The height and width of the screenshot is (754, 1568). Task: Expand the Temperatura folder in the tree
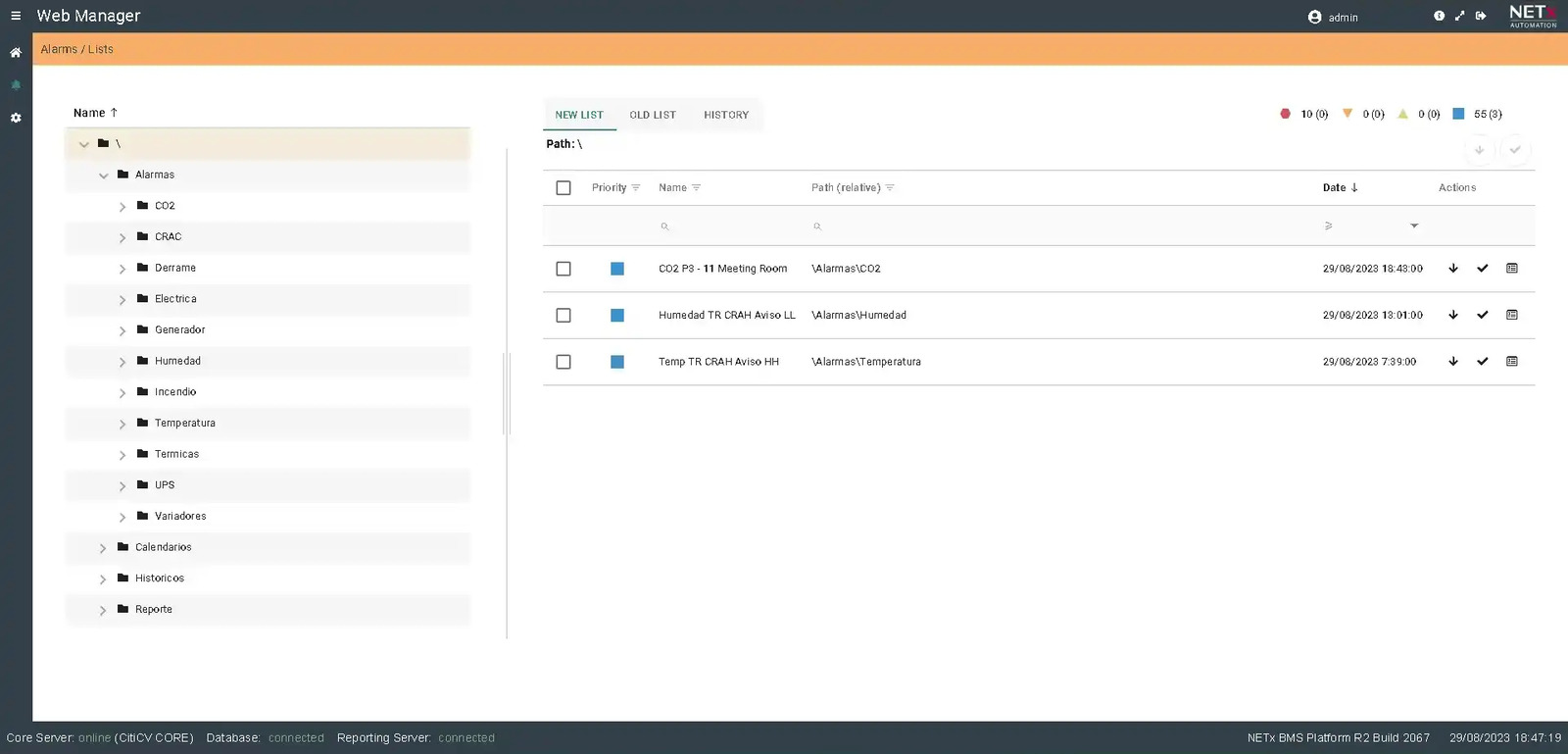point(122,424)
